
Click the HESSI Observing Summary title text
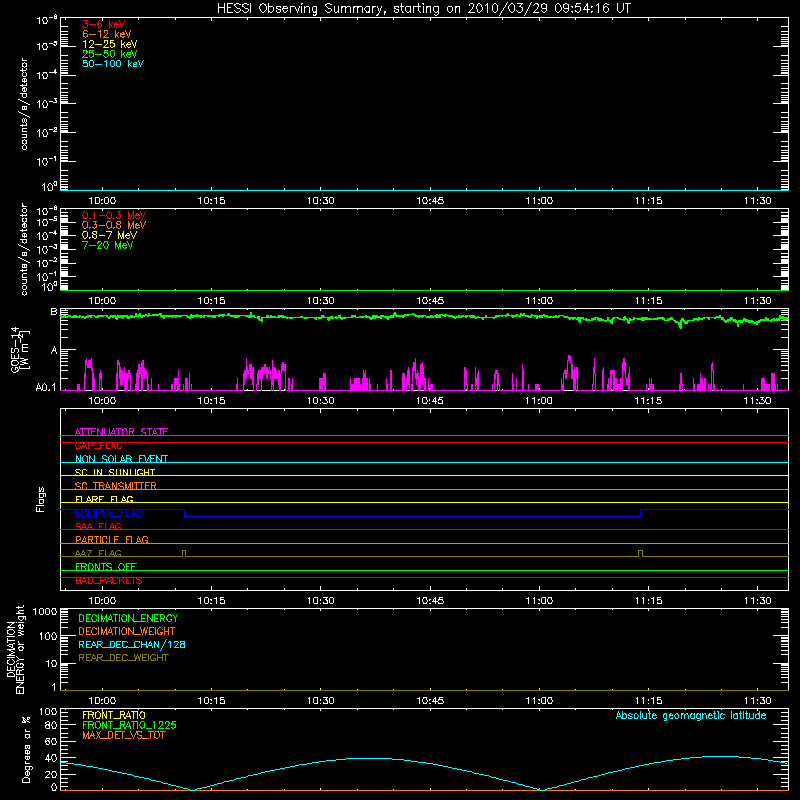click(x=424, y=9)
